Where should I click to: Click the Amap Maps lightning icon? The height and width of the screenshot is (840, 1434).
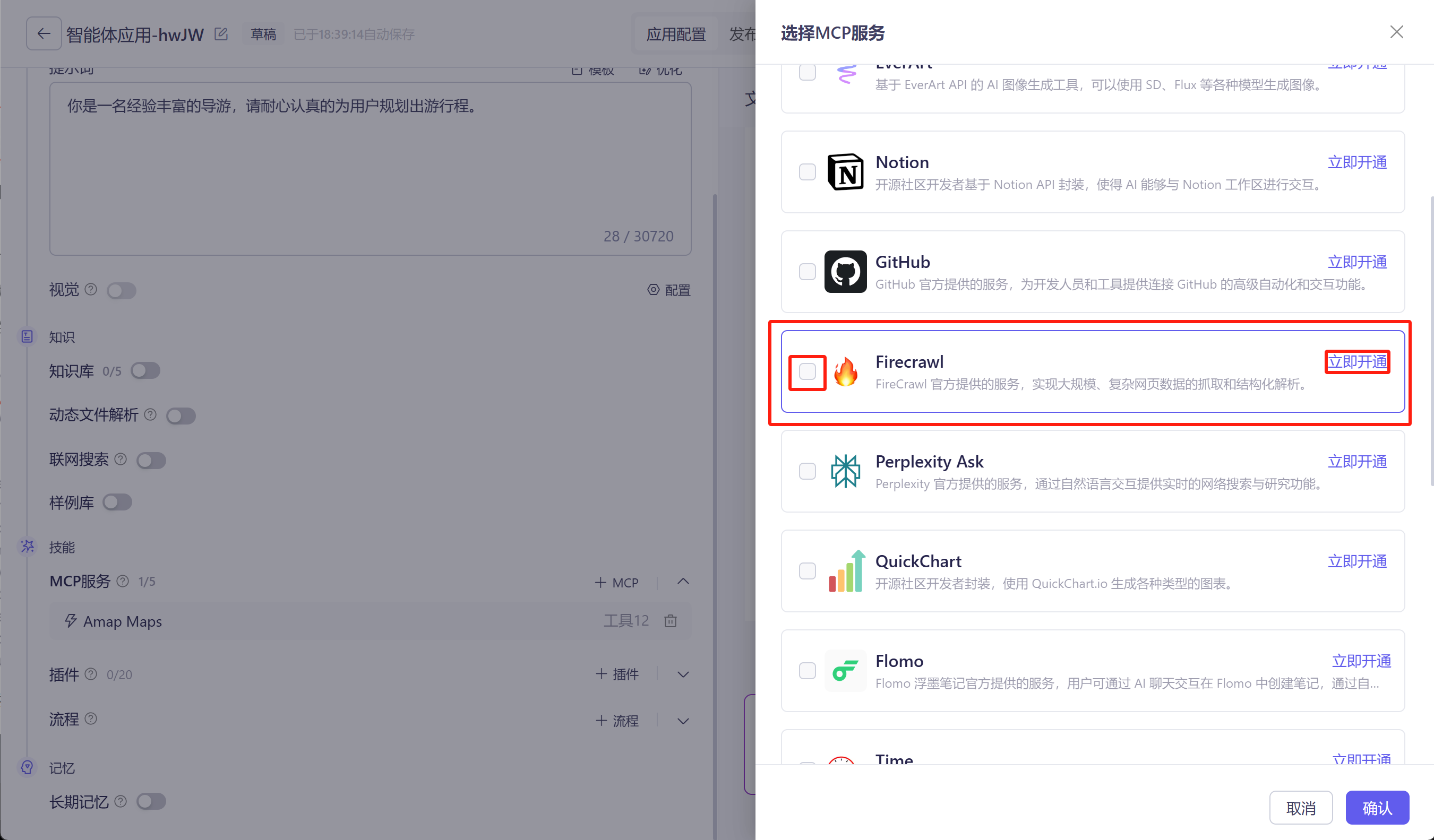click(x=71, y=620)
